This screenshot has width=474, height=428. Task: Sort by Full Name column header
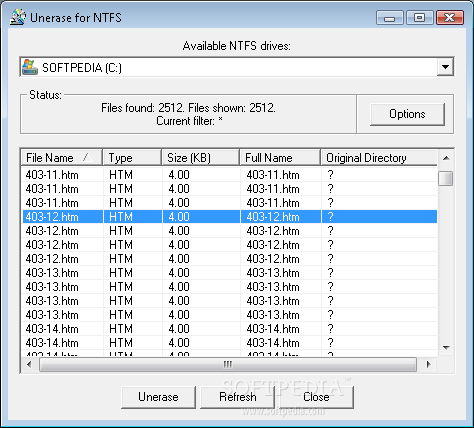(280, 158)
